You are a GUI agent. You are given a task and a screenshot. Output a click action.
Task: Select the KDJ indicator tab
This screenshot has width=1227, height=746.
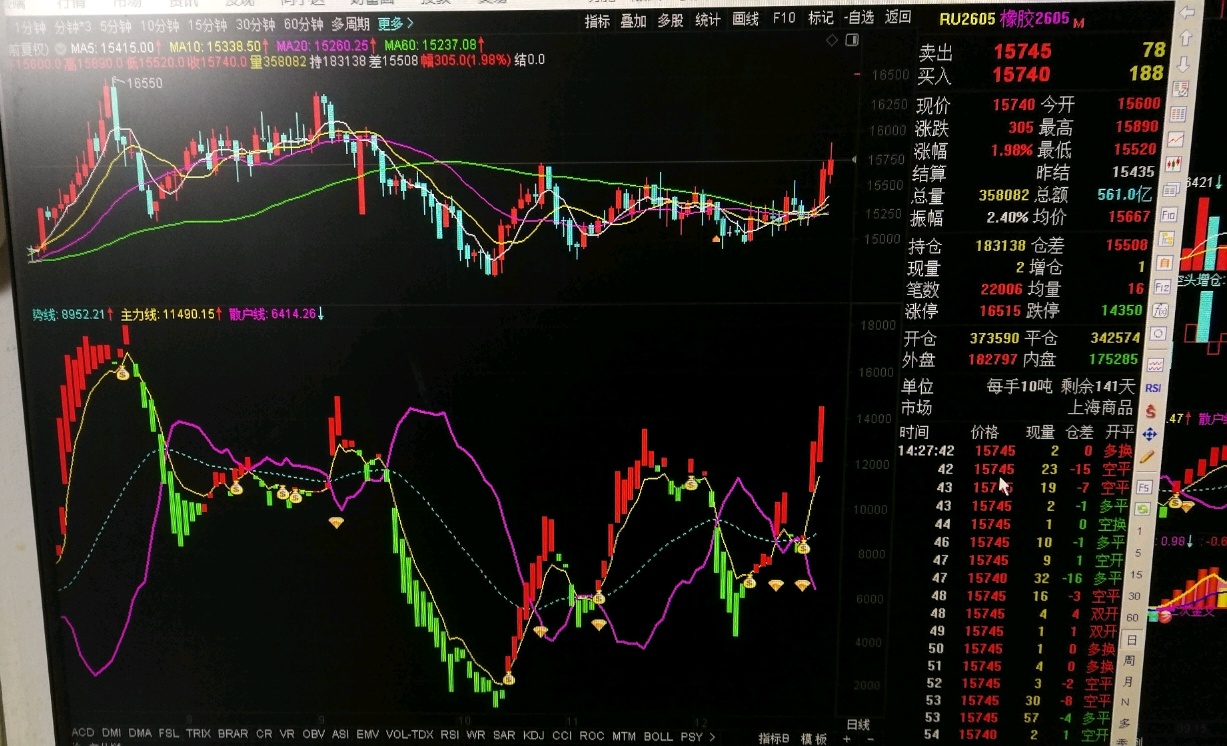click(x=533, y=736)
